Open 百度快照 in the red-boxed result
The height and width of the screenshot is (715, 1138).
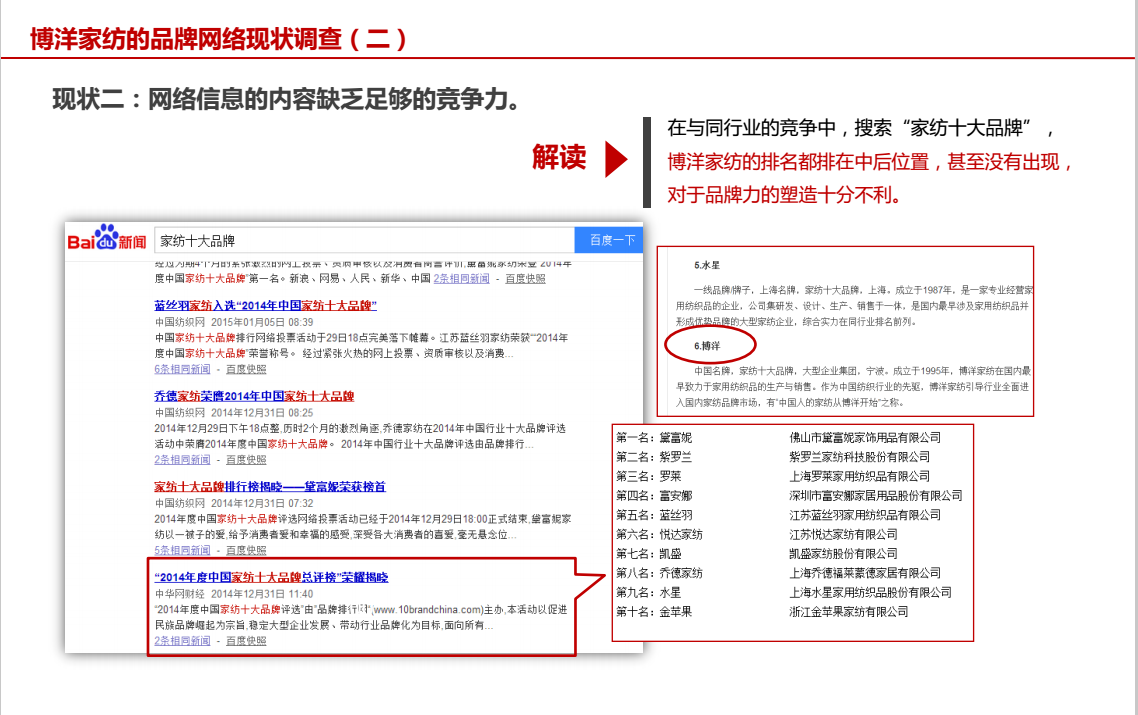point(246,641)
